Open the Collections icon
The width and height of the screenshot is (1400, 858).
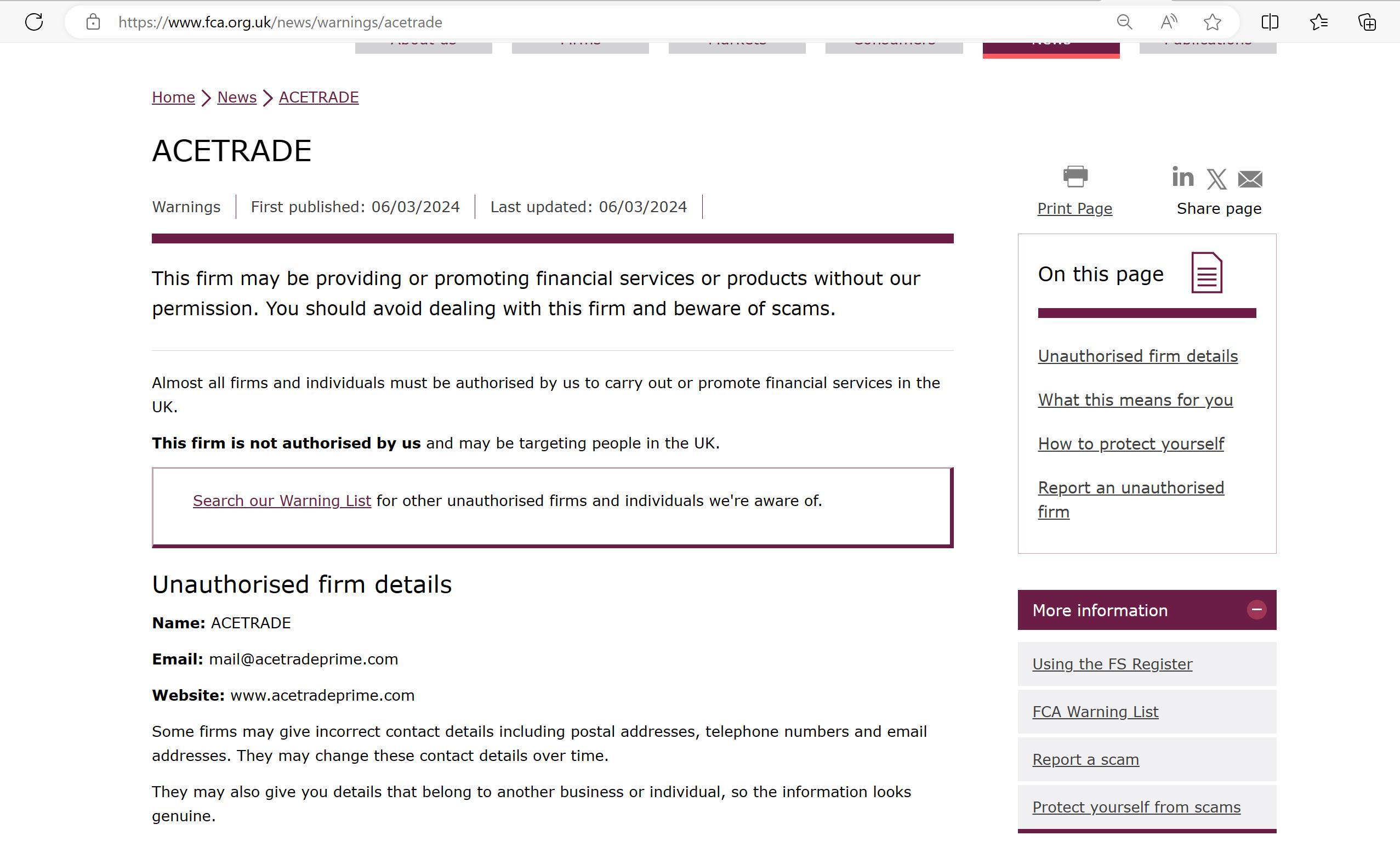1367,22
